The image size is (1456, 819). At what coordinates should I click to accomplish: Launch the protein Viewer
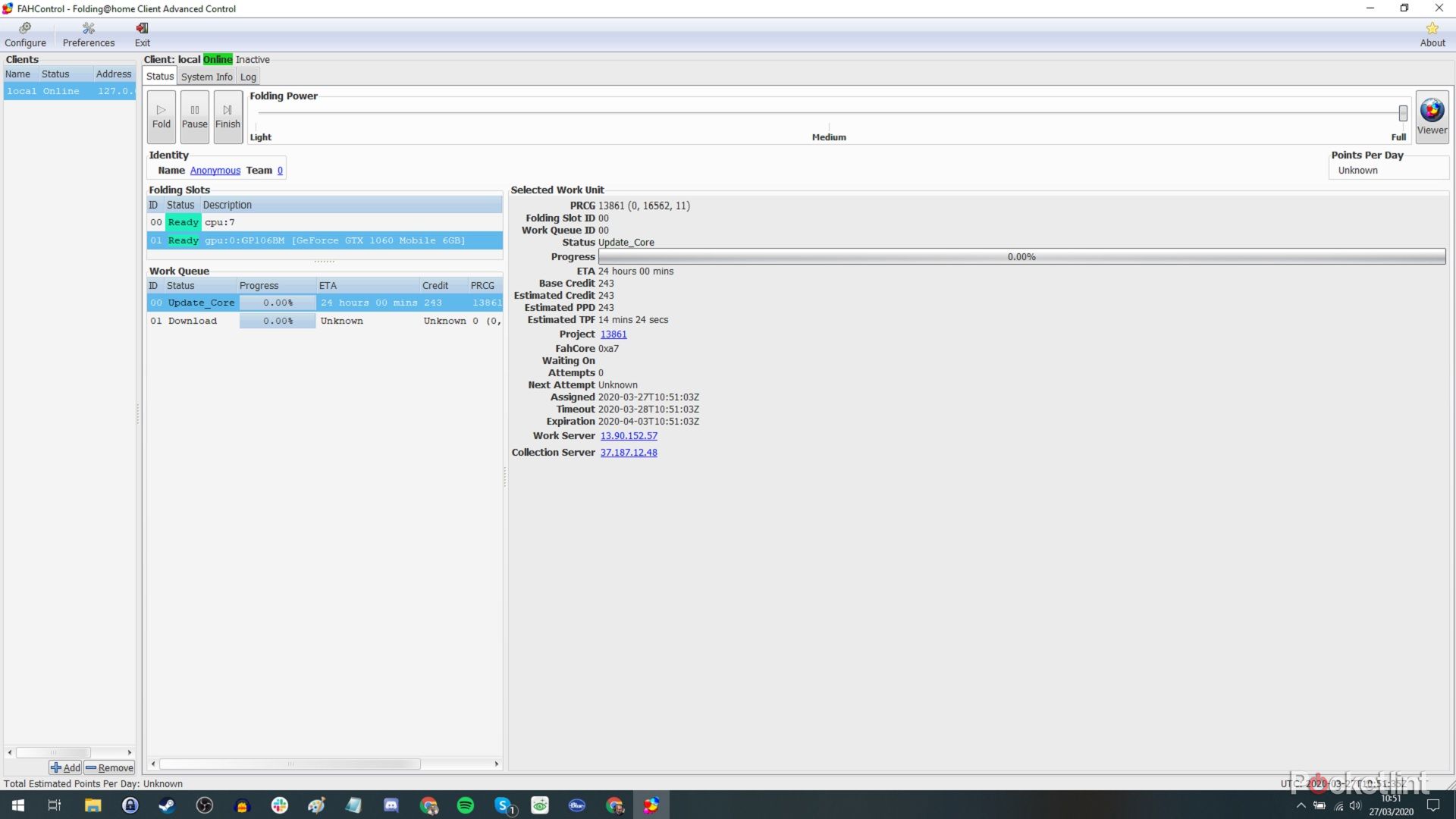1432,116
